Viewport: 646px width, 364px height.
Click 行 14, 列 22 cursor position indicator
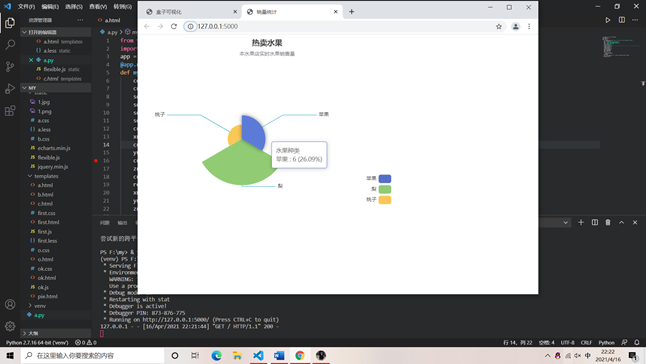pos(518,342)
